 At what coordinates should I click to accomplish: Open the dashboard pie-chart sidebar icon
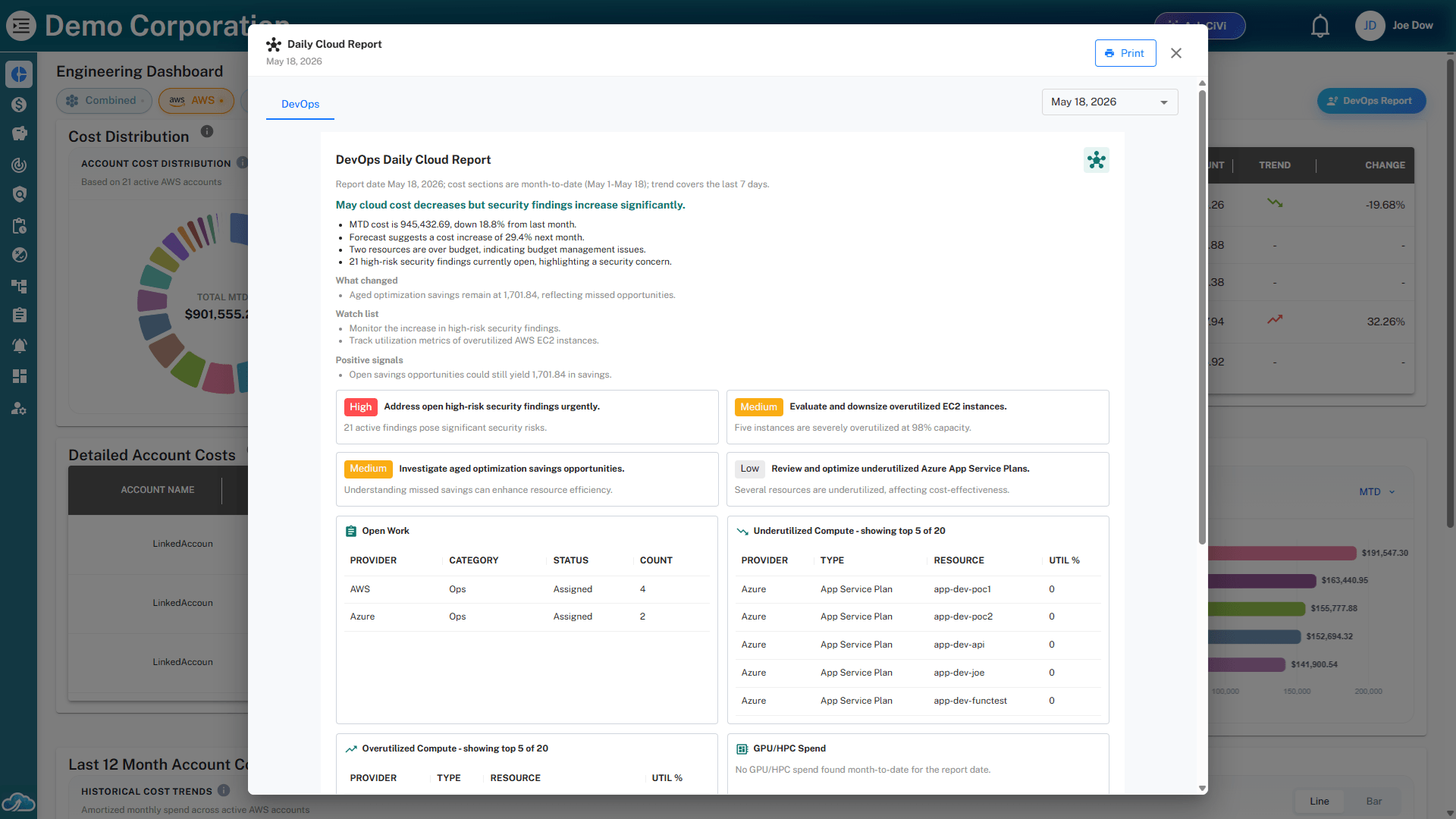coord(19,74)
